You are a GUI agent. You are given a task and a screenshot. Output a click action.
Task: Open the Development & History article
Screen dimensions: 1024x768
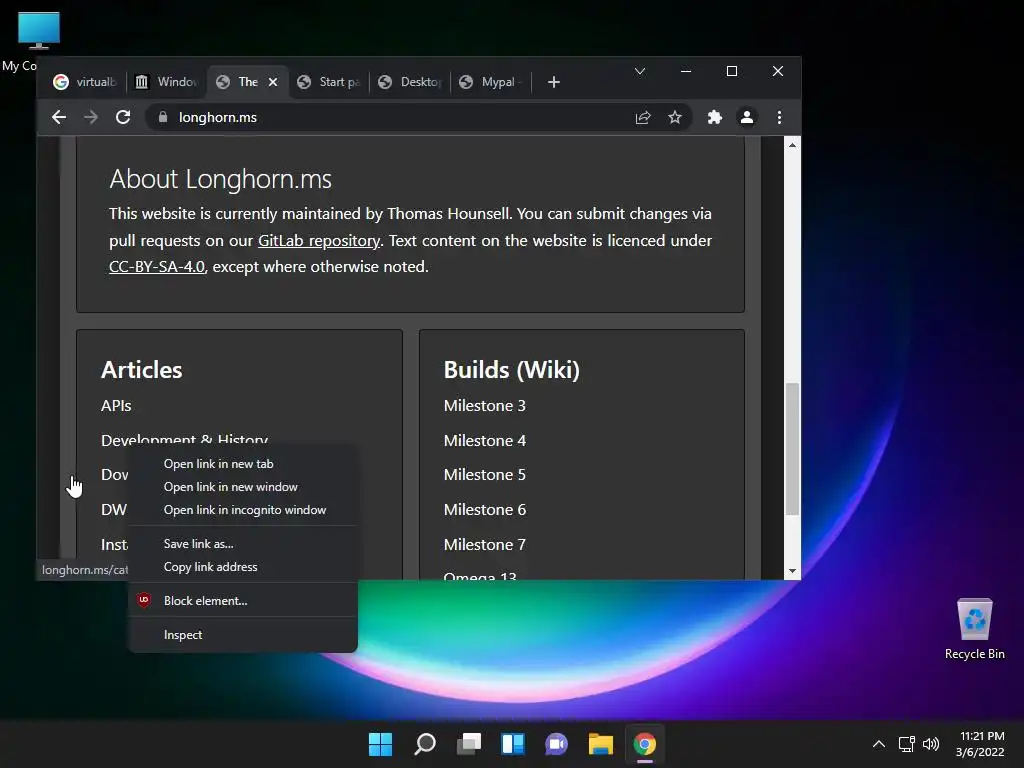pos(185,439)
